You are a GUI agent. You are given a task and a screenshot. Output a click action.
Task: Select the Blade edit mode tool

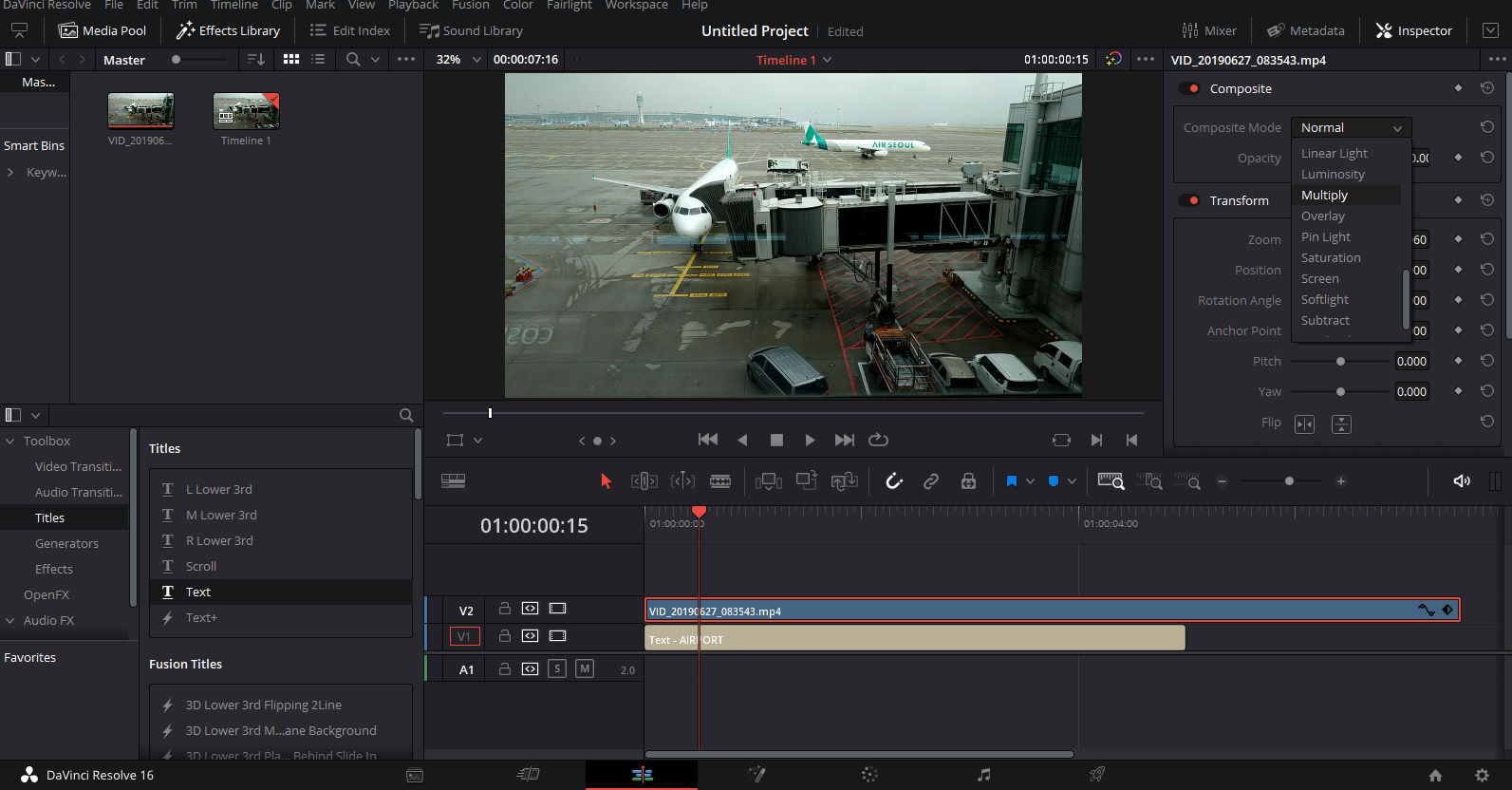(x=720, y=481)
